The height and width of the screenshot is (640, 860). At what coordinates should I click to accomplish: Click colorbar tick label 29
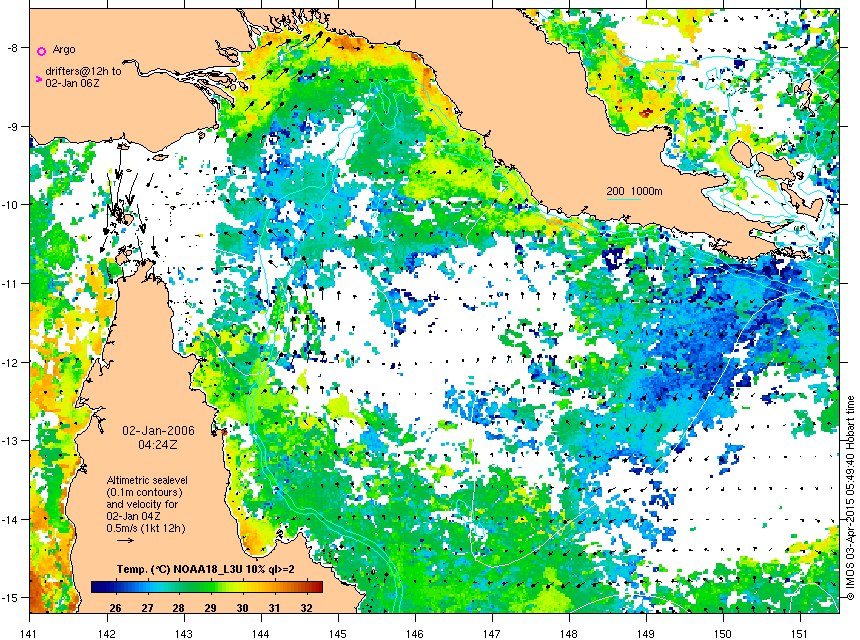pyautogui.click(x=211, y=608)
